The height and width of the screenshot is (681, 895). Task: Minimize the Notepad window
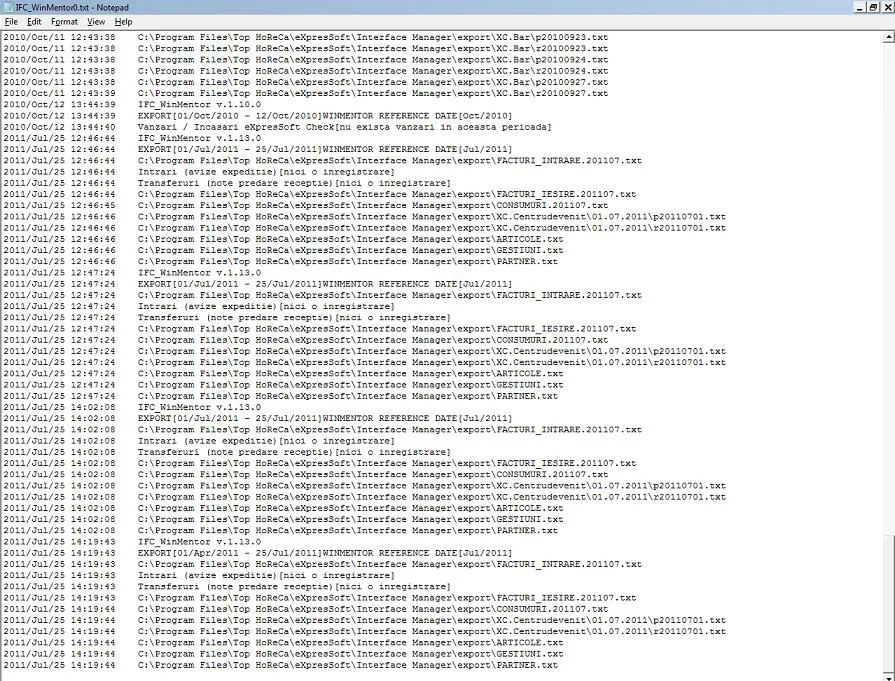pos(860,7)
